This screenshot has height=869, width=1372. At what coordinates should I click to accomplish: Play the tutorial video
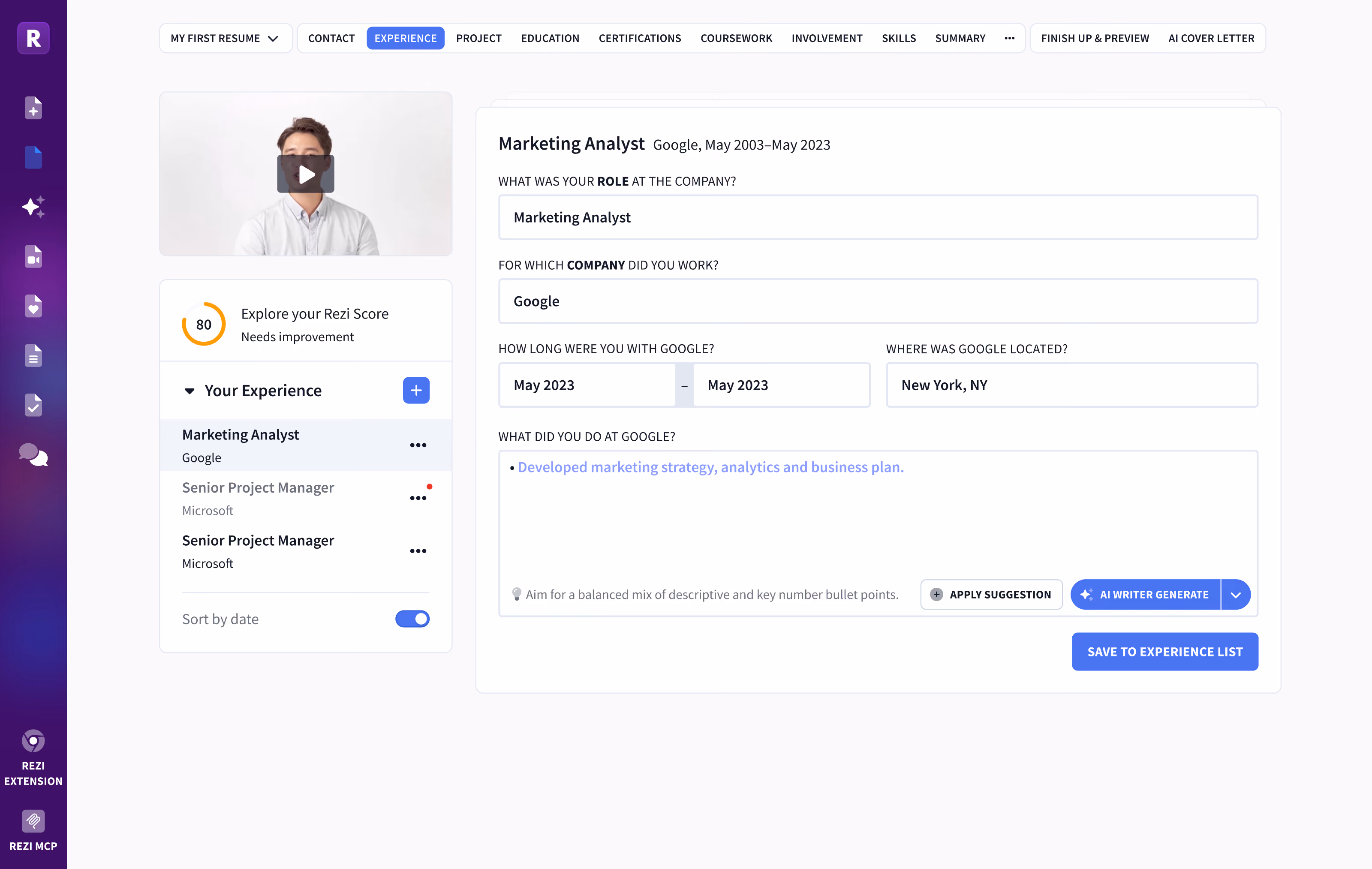click(306, 174)
